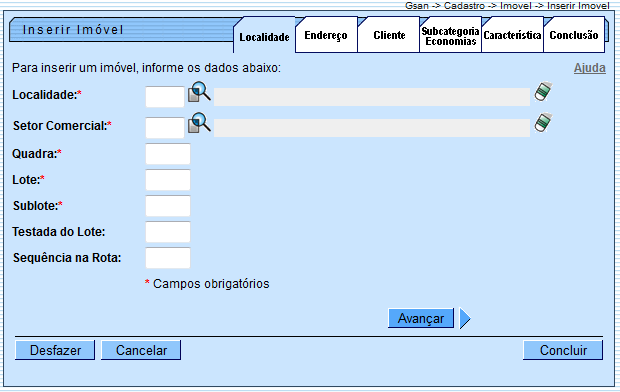The height and width of the screenshot is (392, 620).
Task: Click the gray Setor Comercial description field
Action: pos(372,128)
